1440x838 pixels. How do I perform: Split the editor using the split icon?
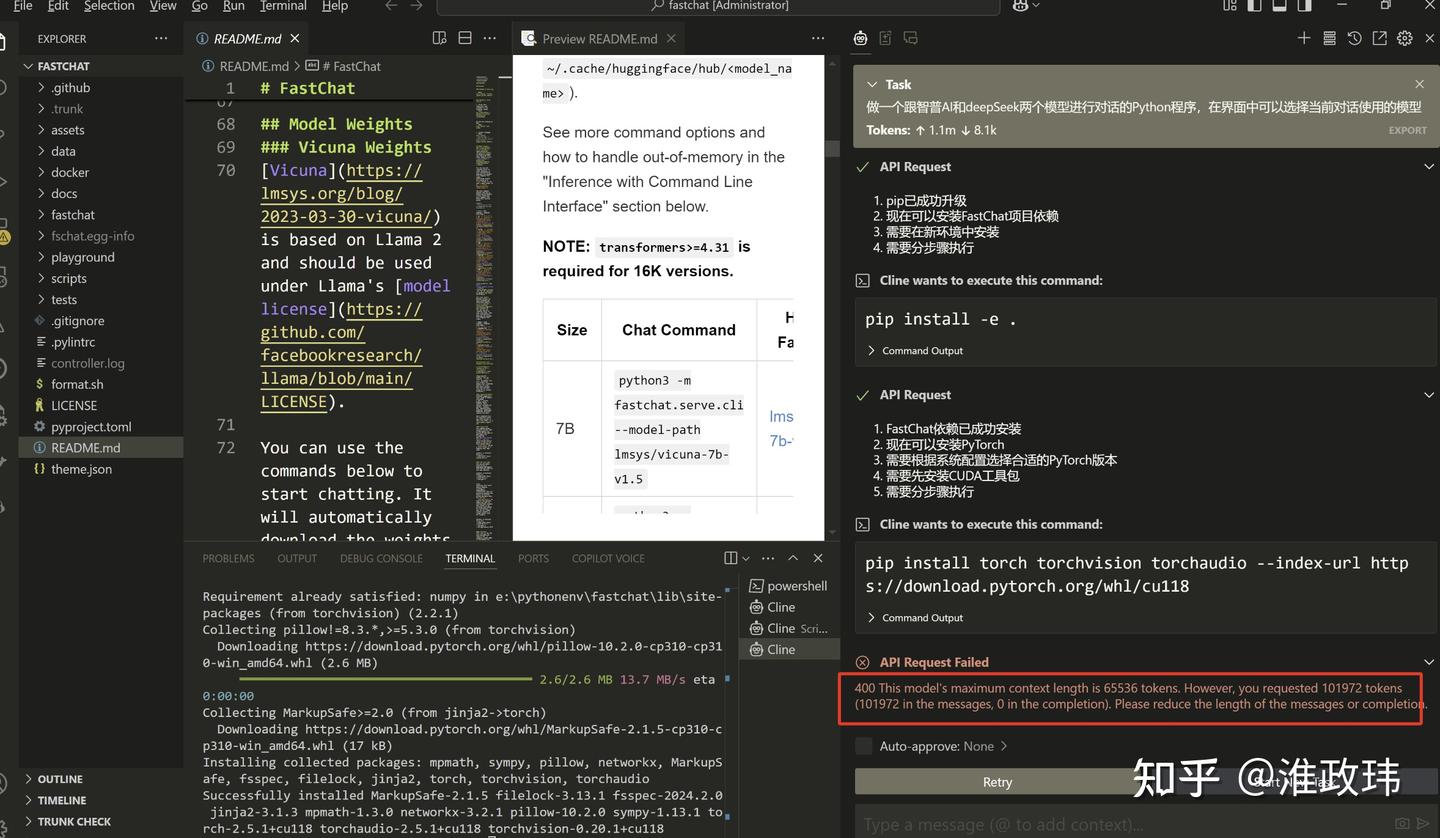point(464,36)
